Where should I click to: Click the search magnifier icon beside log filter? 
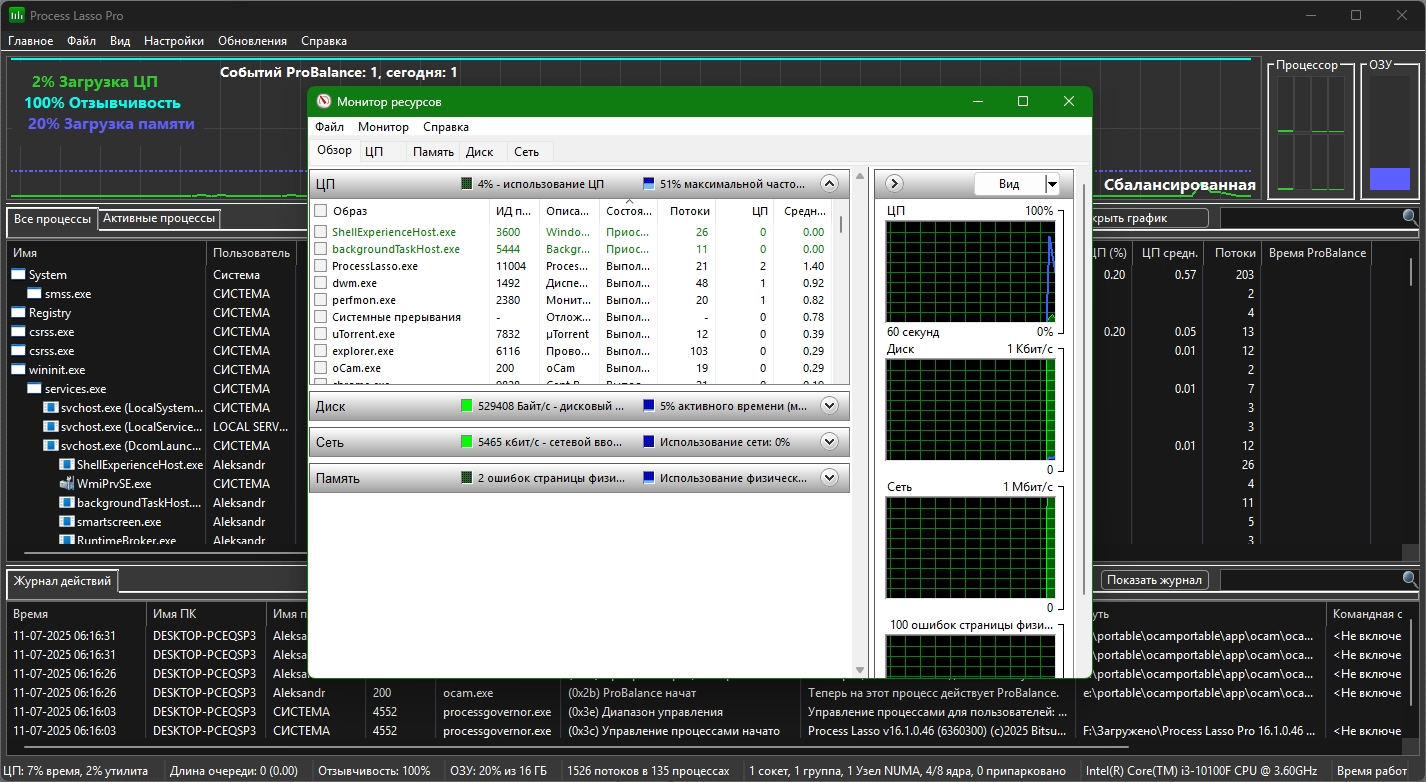(x=1409, y=580)
